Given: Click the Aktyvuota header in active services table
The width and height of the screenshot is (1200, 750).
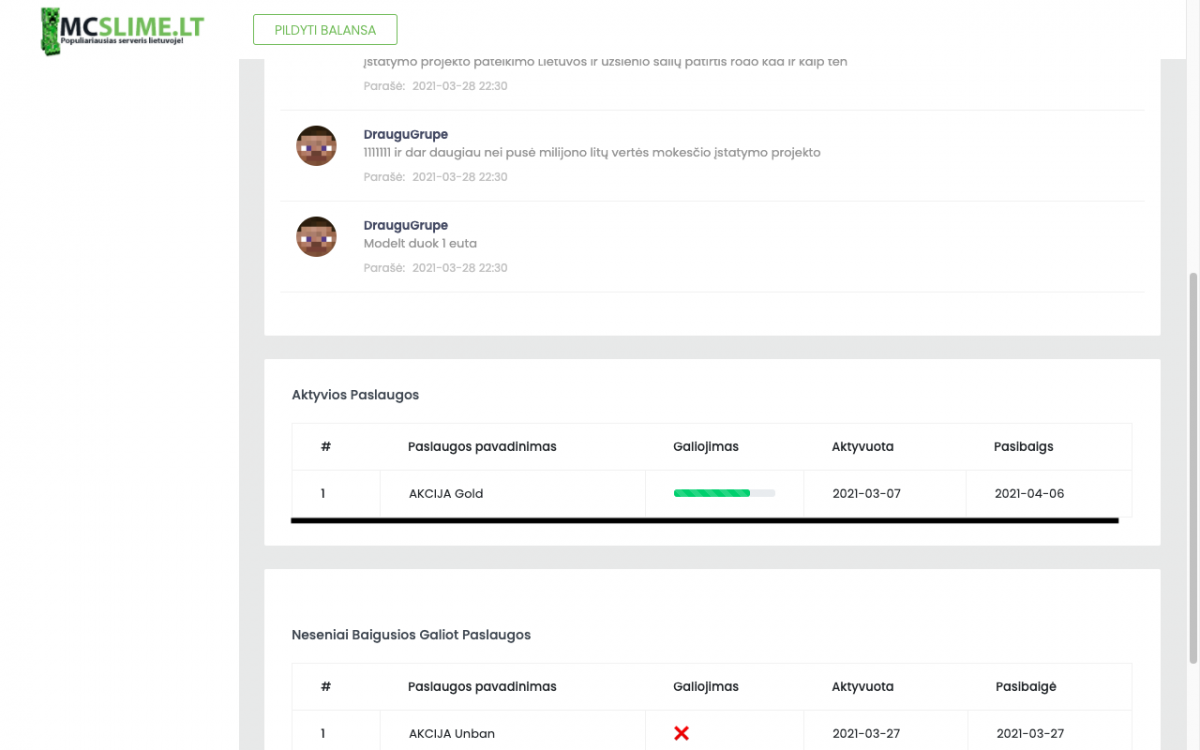Looking at the screenshot, I should (863, 446).
